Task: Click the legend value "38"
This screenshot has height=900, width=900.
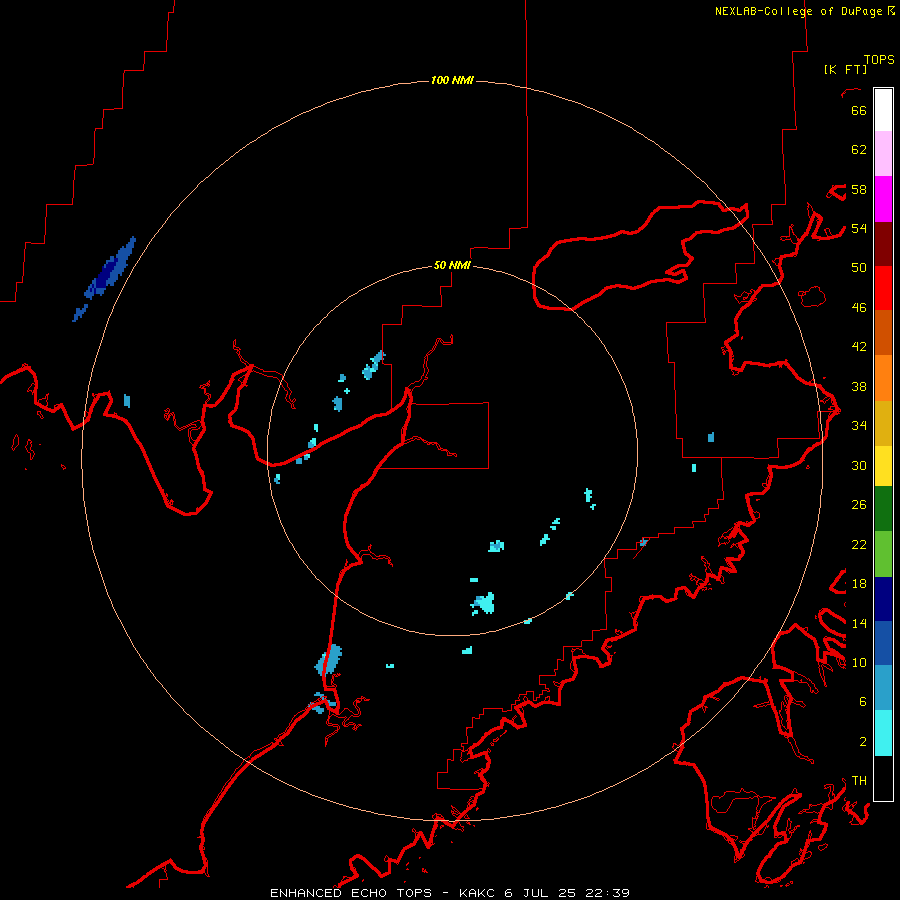Action: click(859, 386)
